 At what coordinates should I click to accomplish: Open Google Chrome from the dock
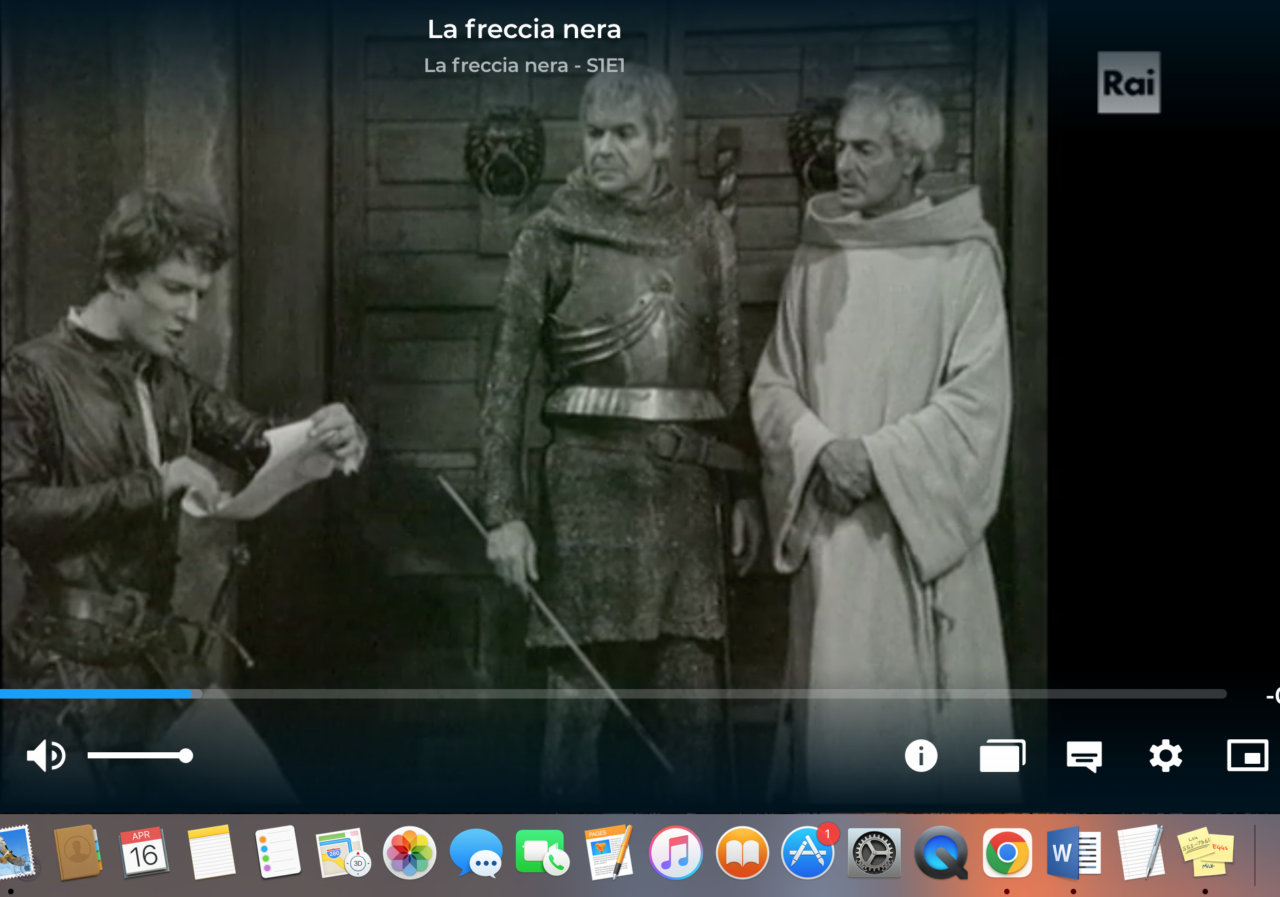pyautogui.click(x=1007, y=853)
